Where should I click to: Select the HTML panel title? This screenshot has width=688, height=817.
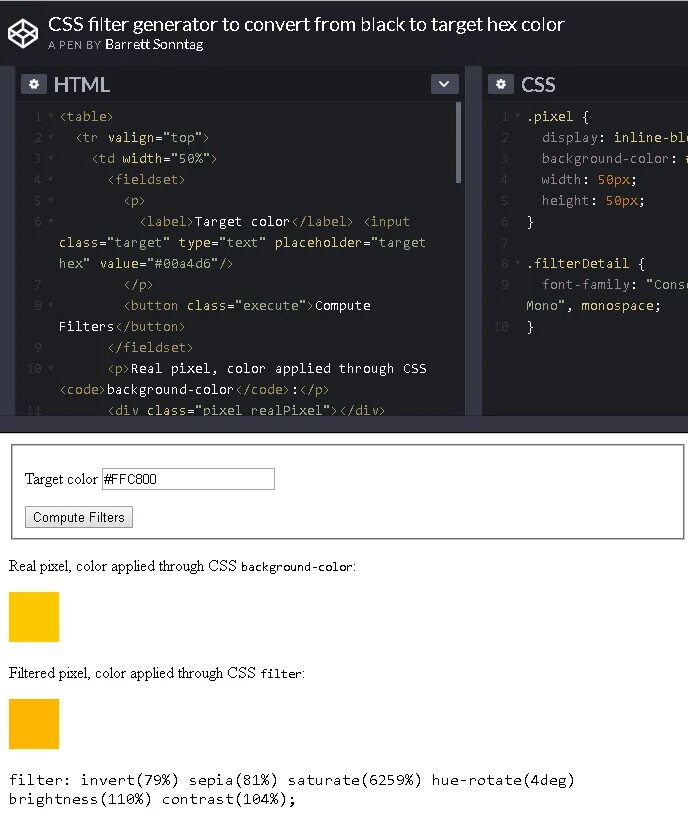(x=82, y=85)
